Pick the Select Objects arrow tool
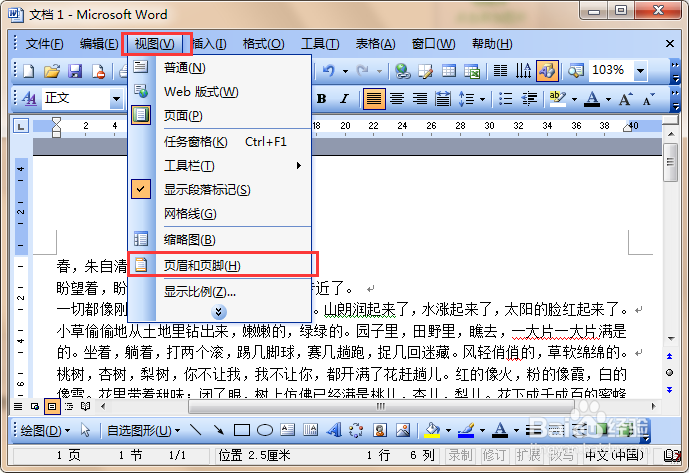This screenshot has width=689, height=473. (x=85, y=430)
